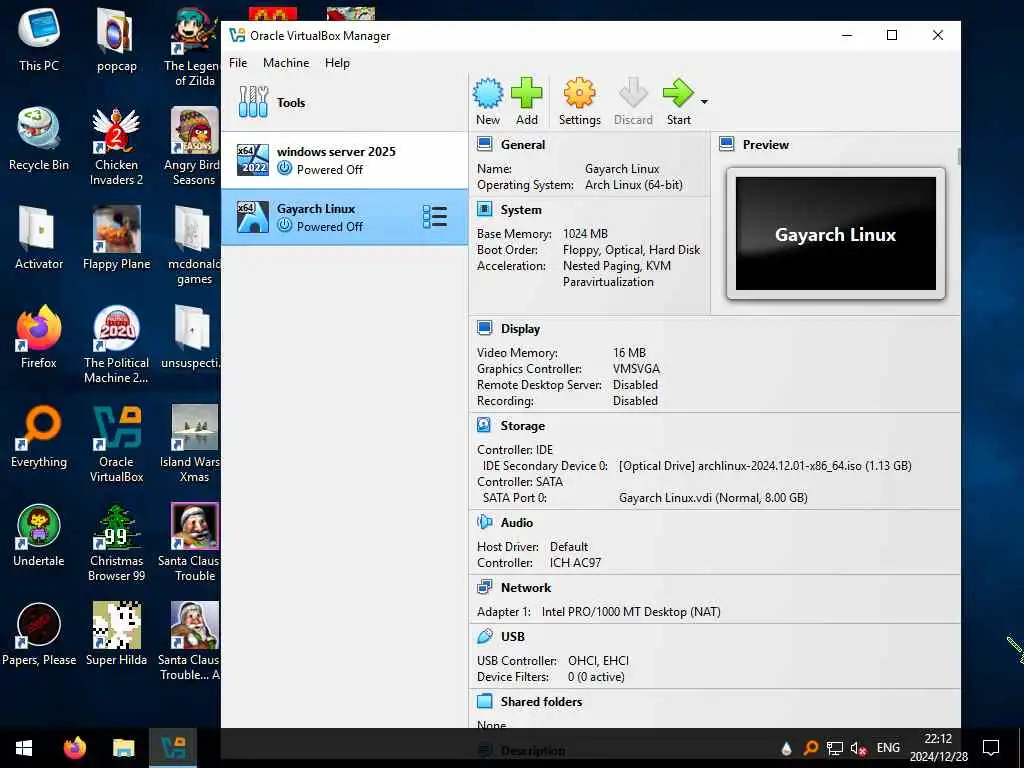Open machine tools menu beside Gayarch Linux
The image size is (1024, 768).
tap(435, 217)
